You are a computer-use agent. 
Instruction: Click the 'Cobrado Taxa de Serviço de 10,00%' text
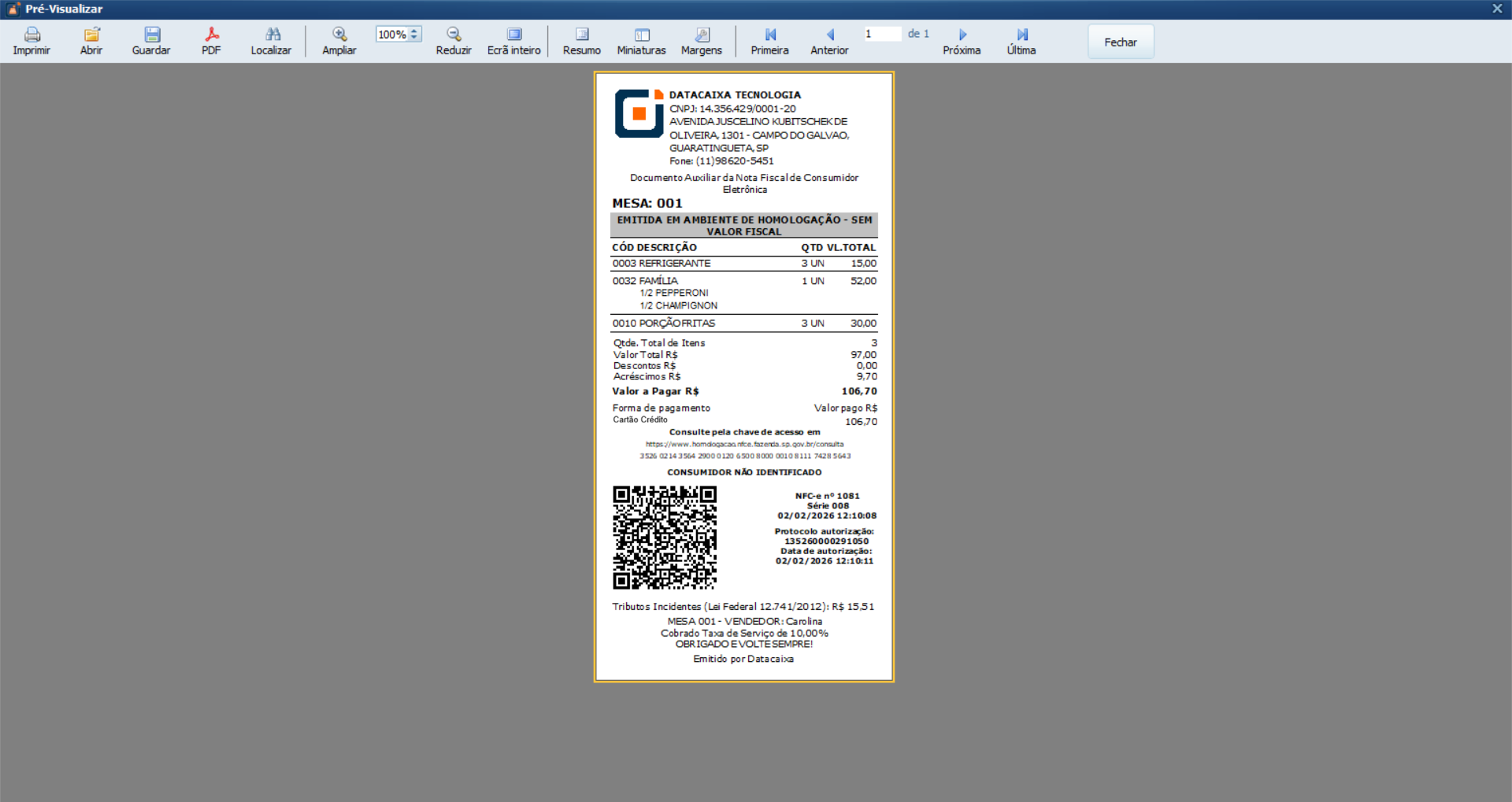pyautogui.click(x=744, y=633)
